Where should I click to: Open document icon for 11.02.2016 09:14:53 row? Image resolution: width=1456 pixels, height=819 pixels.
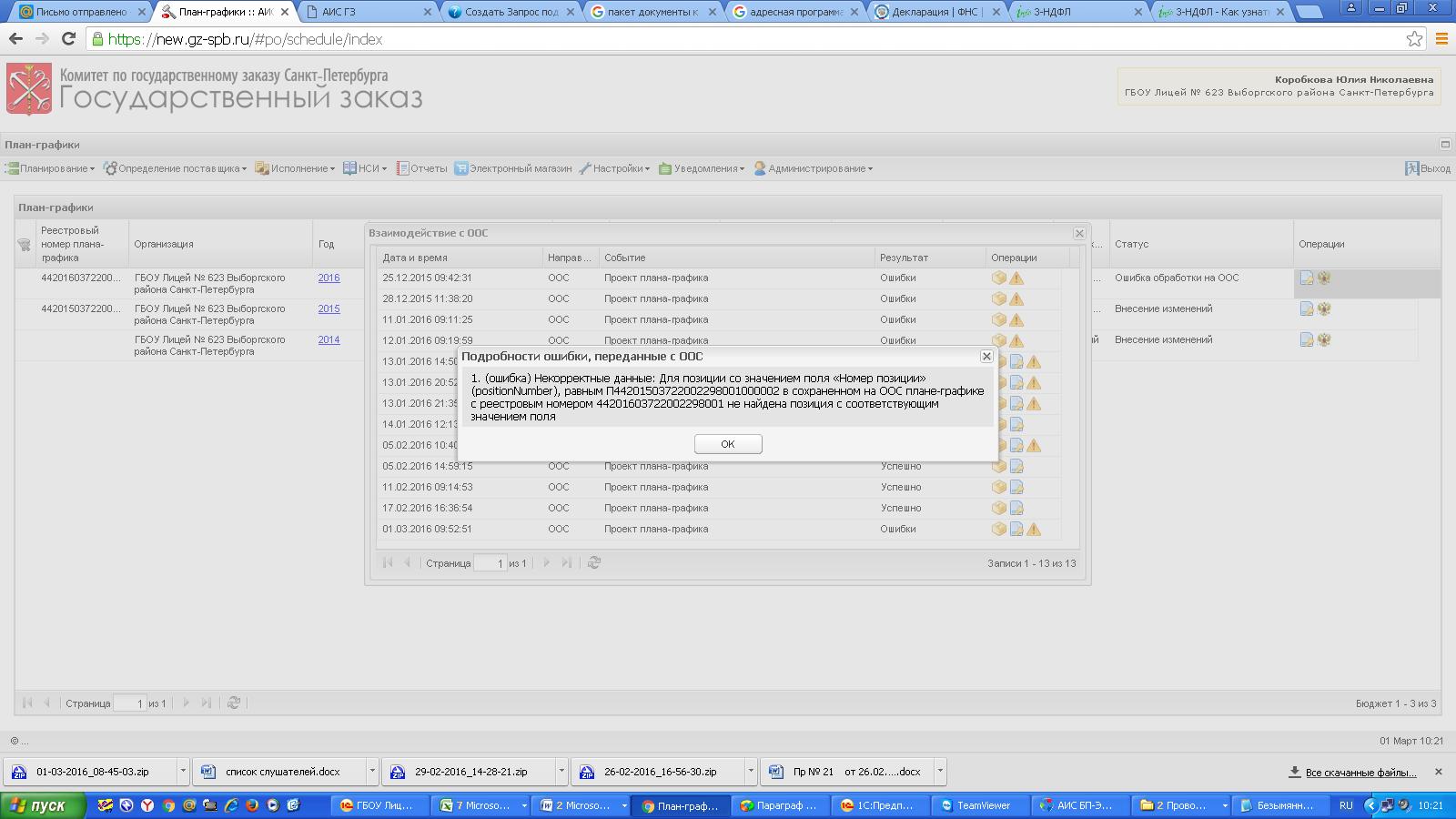pyautogui.click(x=1016, y=487)
